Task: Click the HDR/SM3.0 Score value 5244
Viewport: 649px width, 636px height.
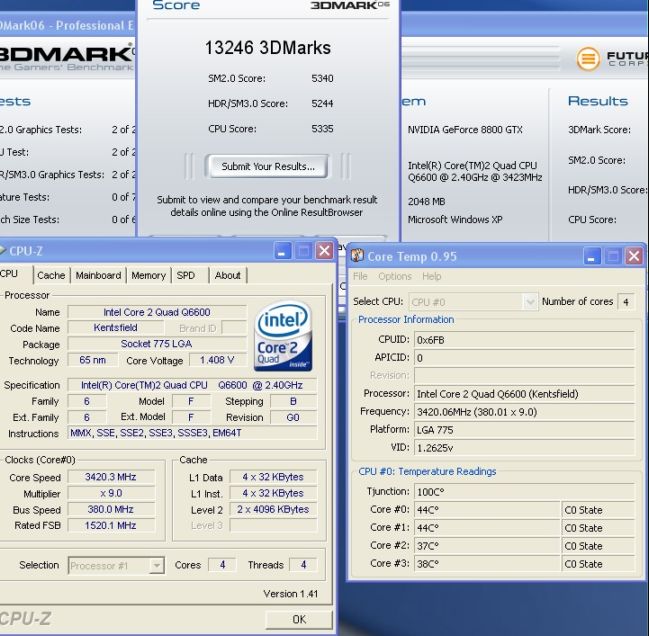Action: click(322, 103)
